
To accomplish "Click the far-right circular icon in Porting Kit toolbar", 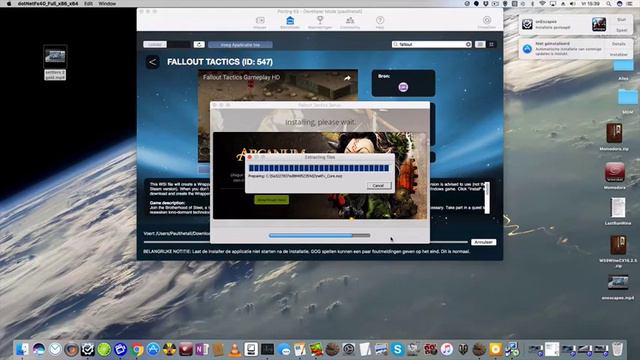I will (x=487, y=20).
